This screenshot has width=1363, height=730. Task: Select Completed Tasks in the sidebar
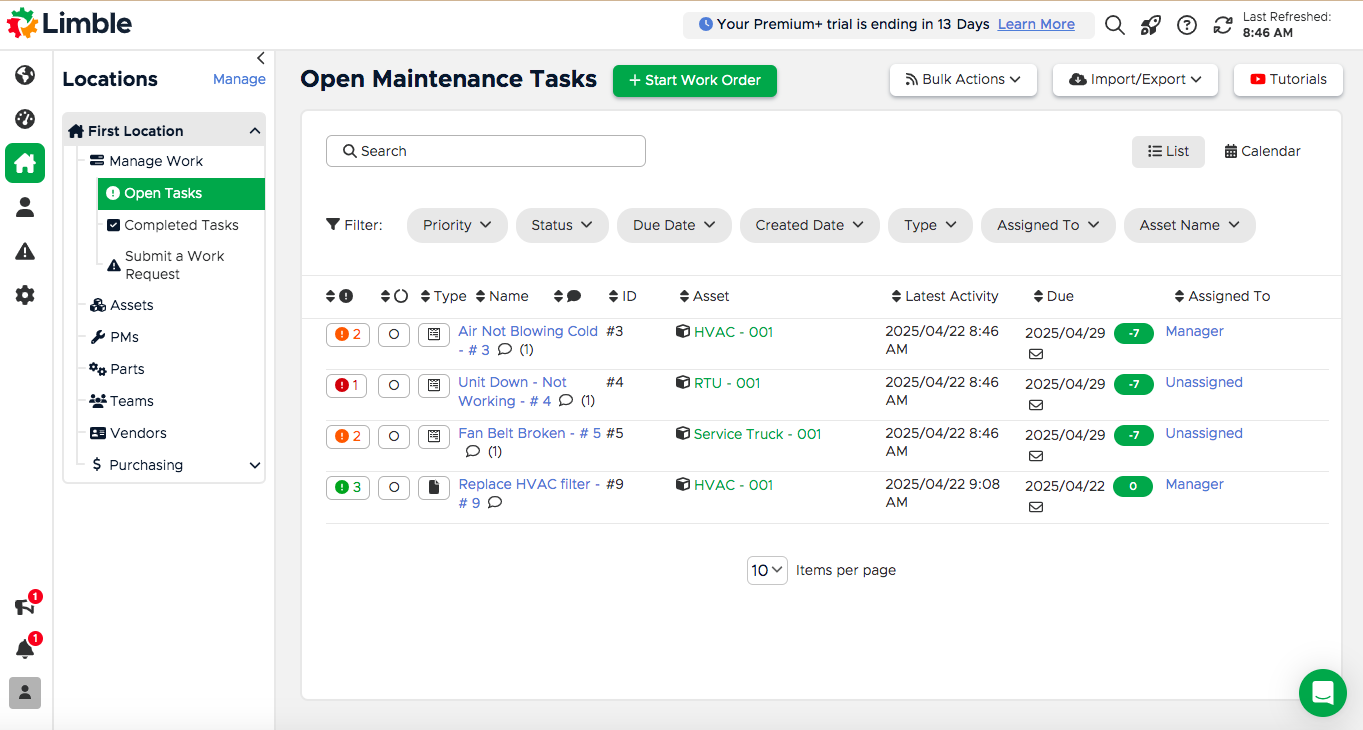point(181,225)
